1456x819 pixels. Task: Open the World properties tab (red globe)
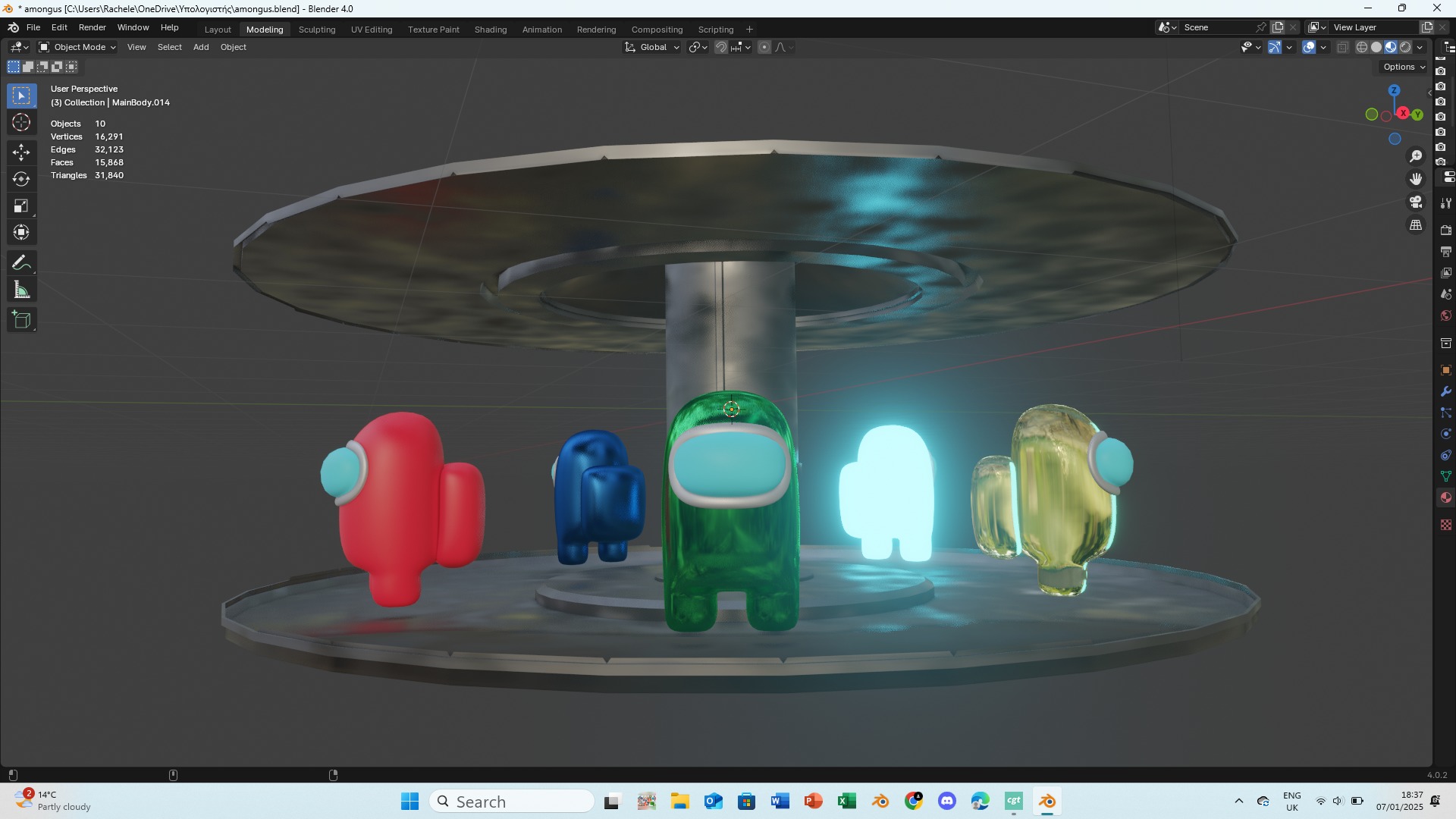point(1446,315)
